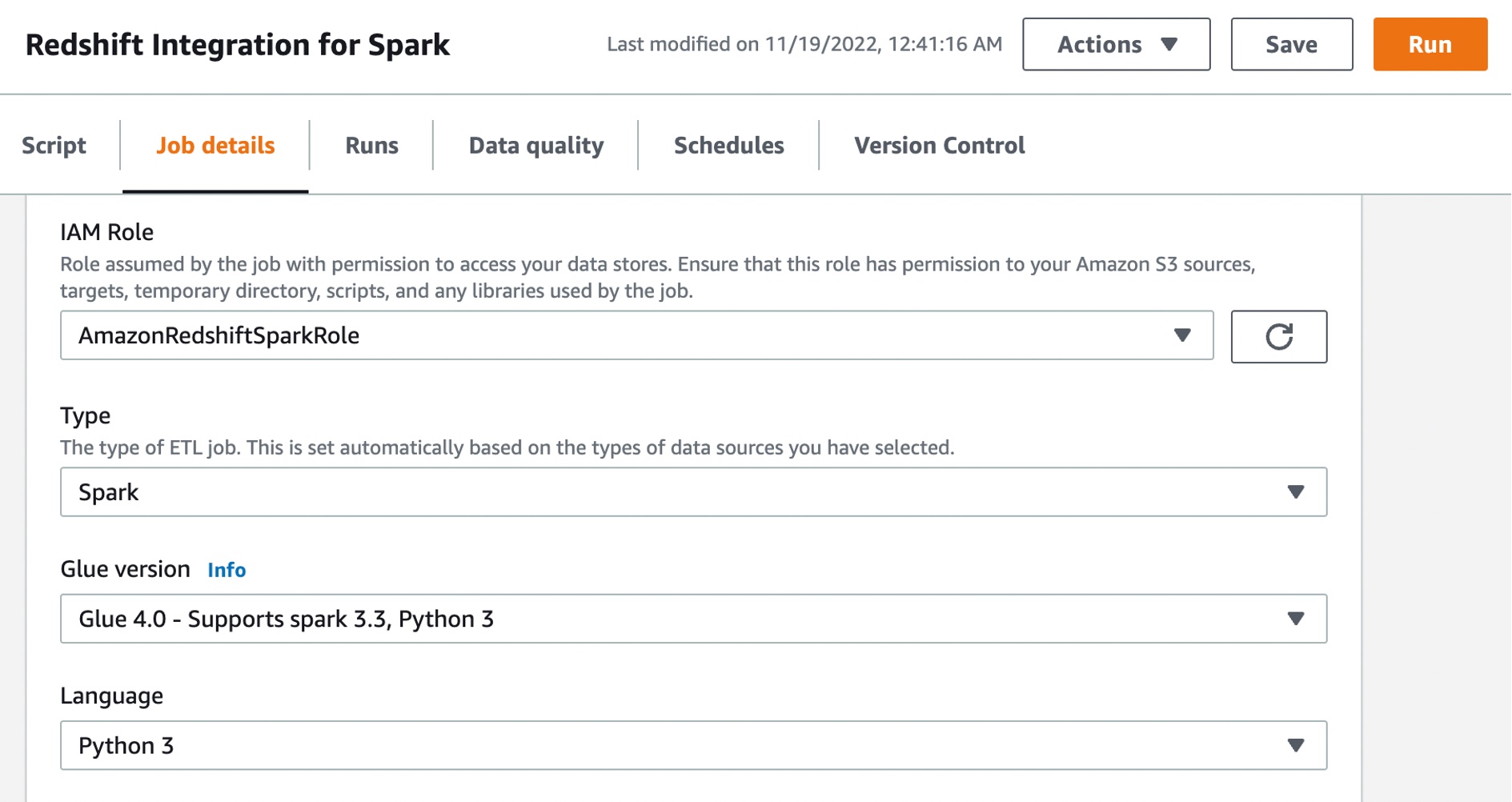Expand the IAM Role dropdown arrow

[x=1182, y=335]
